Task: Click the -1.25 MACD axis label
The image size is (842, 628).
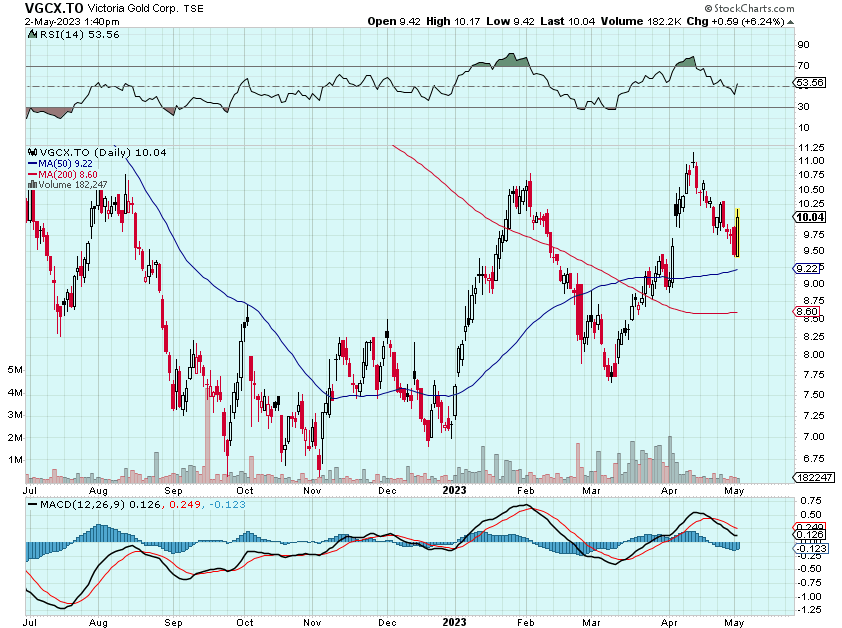Action: [809, 610]
